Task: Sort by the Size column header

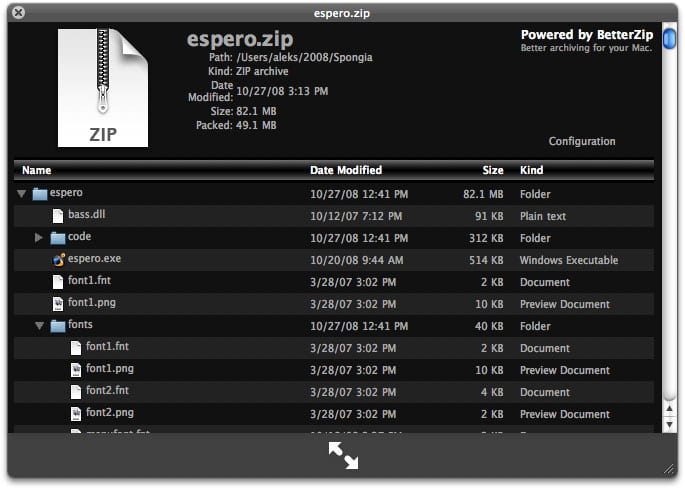Action: [493, 170]
